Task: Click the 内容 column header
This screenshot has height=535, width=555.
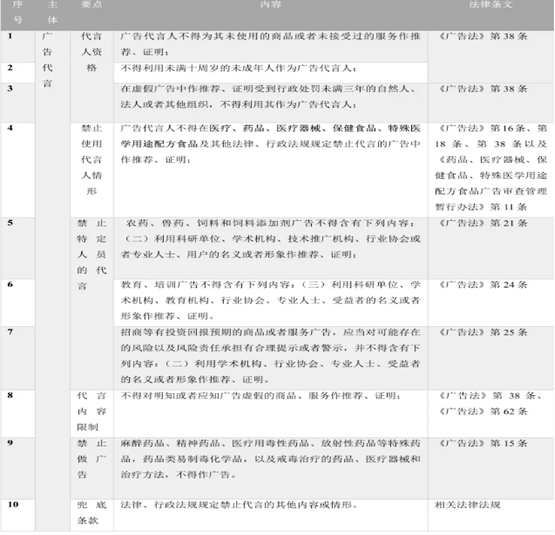Action: [x=270, y=5]
